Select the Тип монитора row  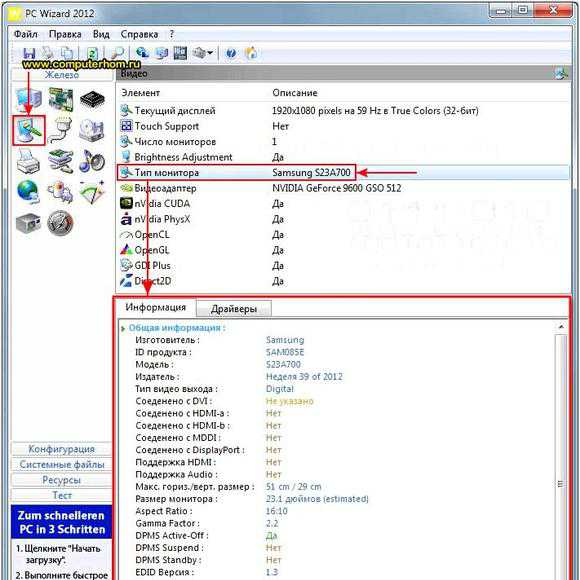click(343, 172)
